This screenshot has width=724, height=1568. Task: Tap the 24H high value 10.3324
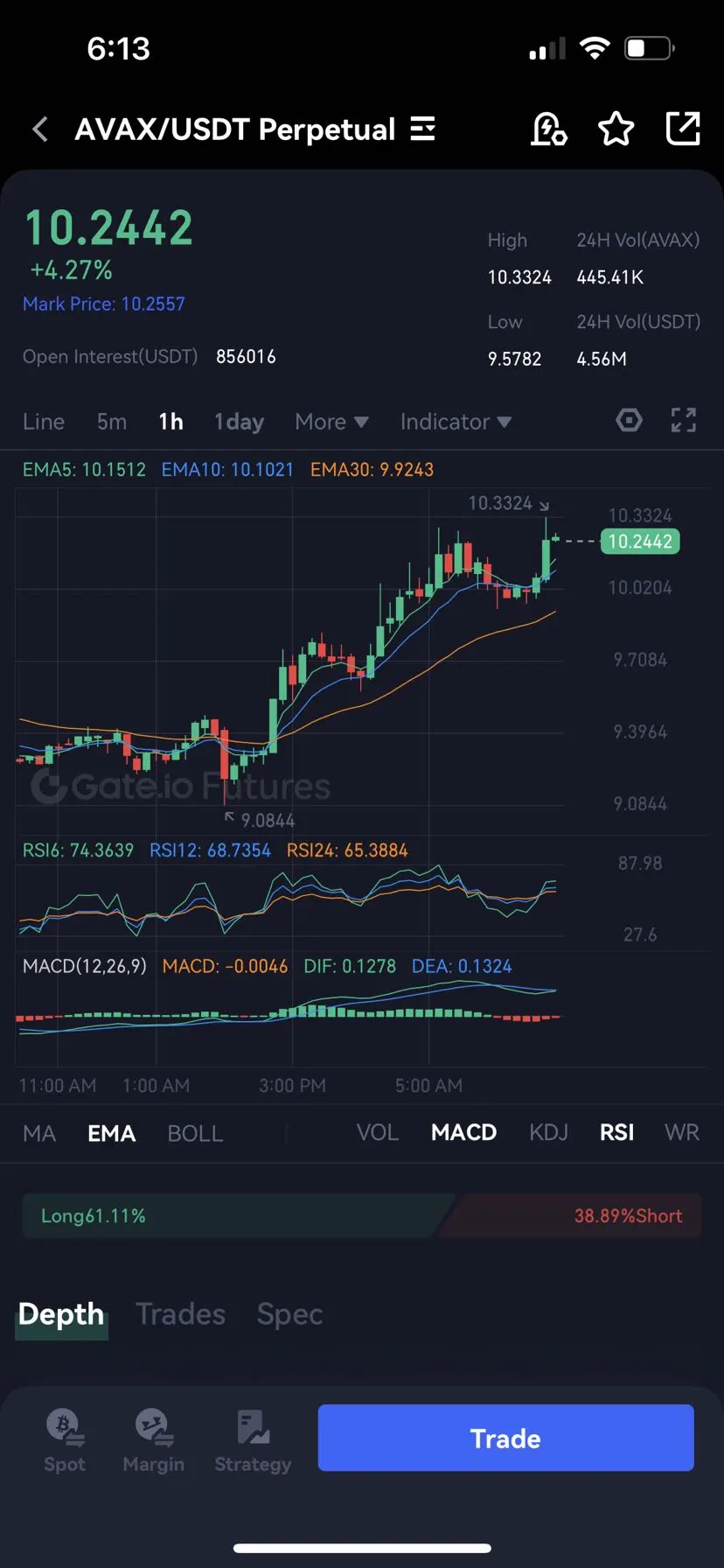[x=519, y=277]
